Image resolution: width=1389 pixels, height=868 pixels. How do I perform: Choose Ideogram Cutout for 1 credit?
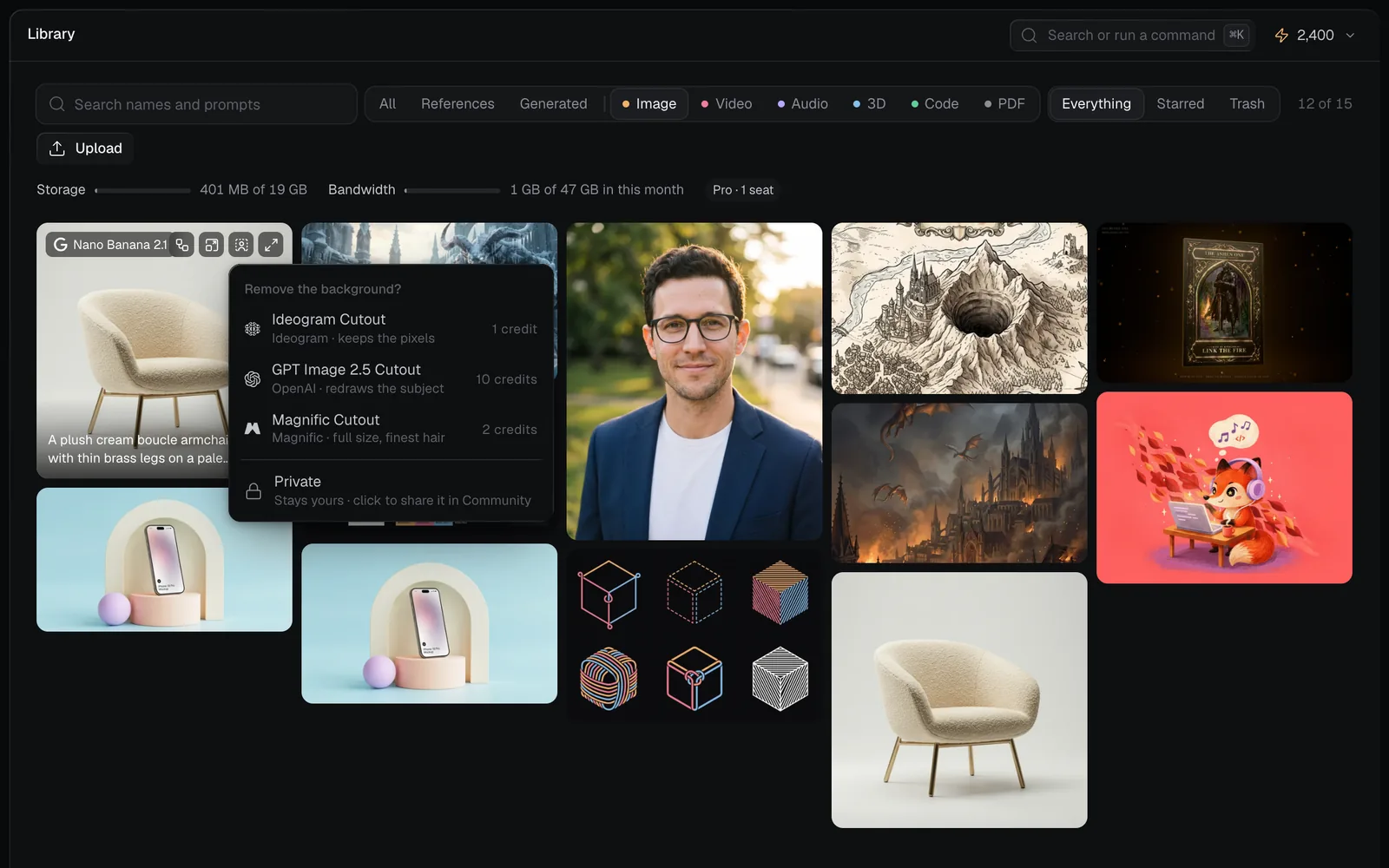tap(391, 329)
